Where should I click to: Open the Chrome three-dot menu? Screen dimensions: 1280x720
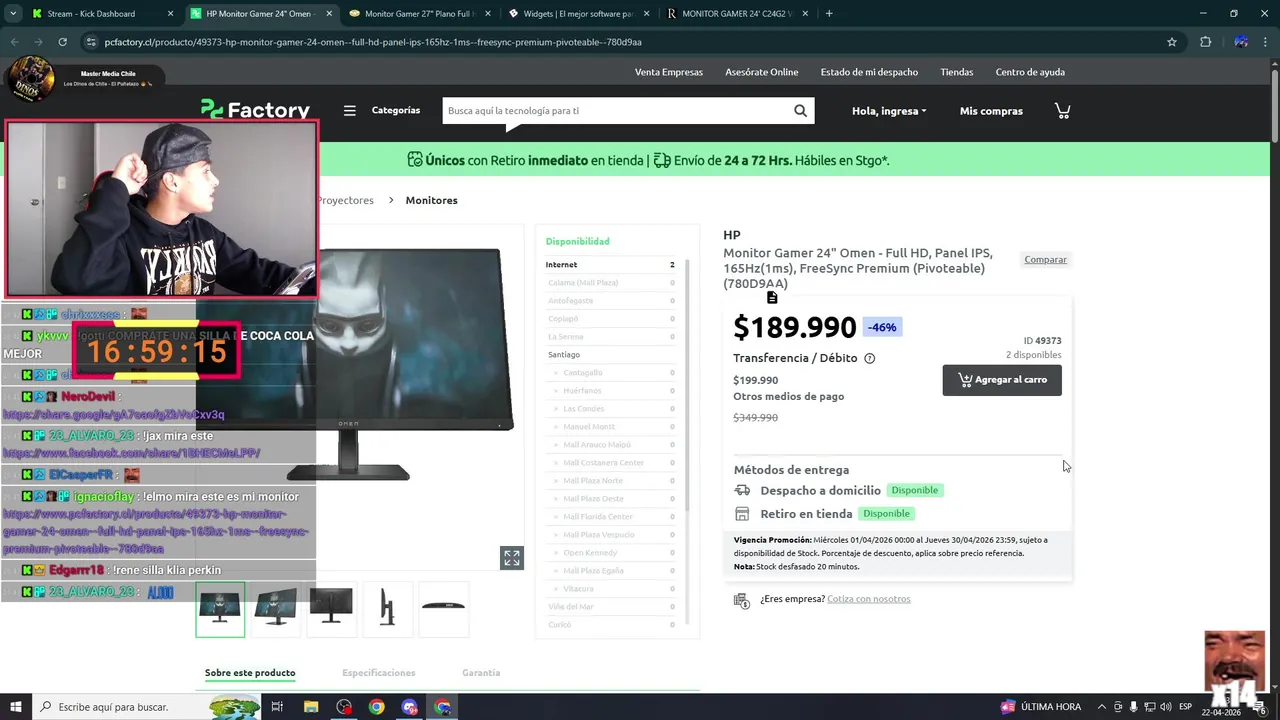1266,42
